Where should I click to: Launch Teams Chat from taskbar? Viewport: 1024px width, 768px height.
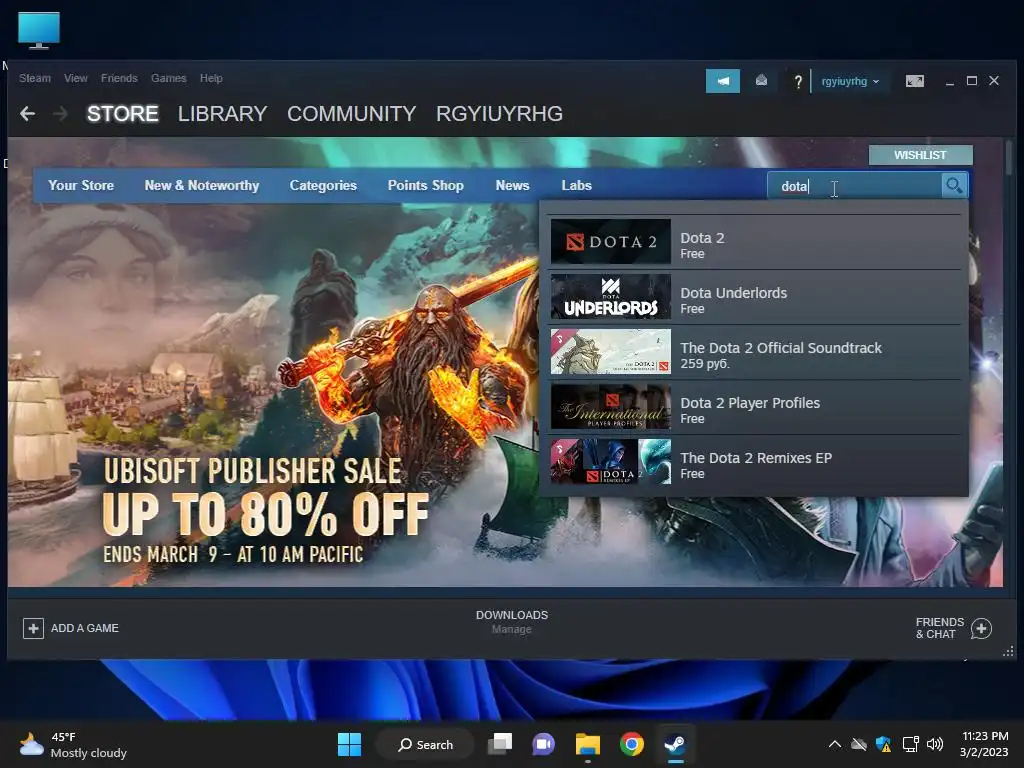point(543,744)
